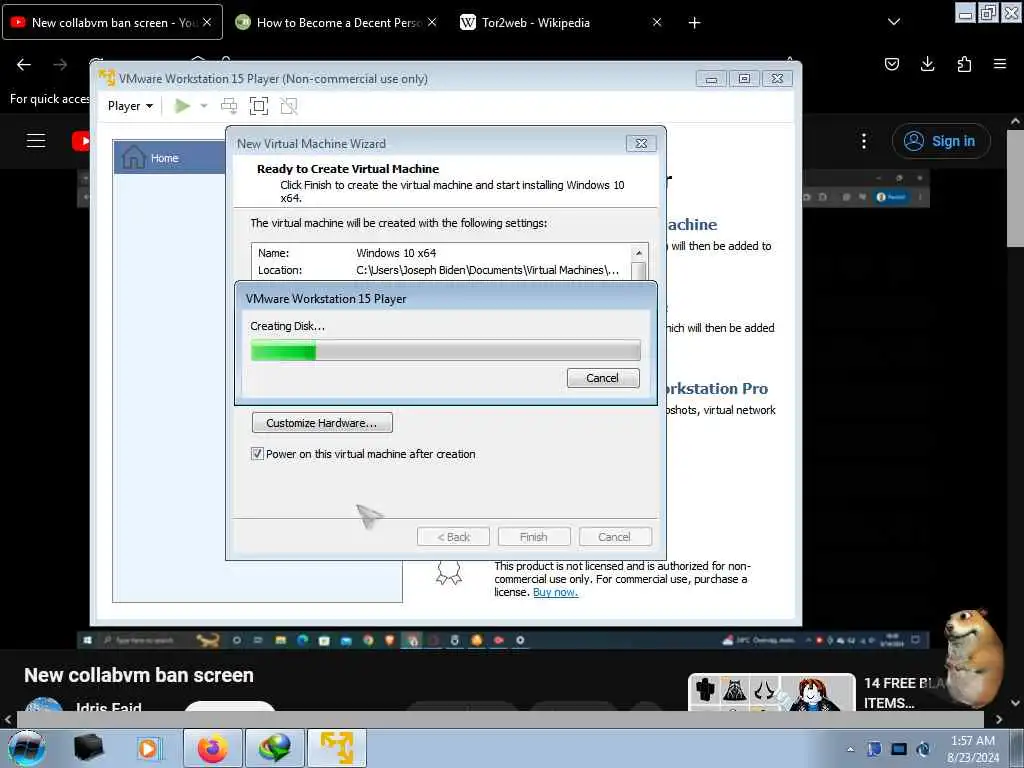Switch to New collabvm ban screen tab
Image resolution: width=1024 pixels, height=768 pixels.
tap(104, 22)
